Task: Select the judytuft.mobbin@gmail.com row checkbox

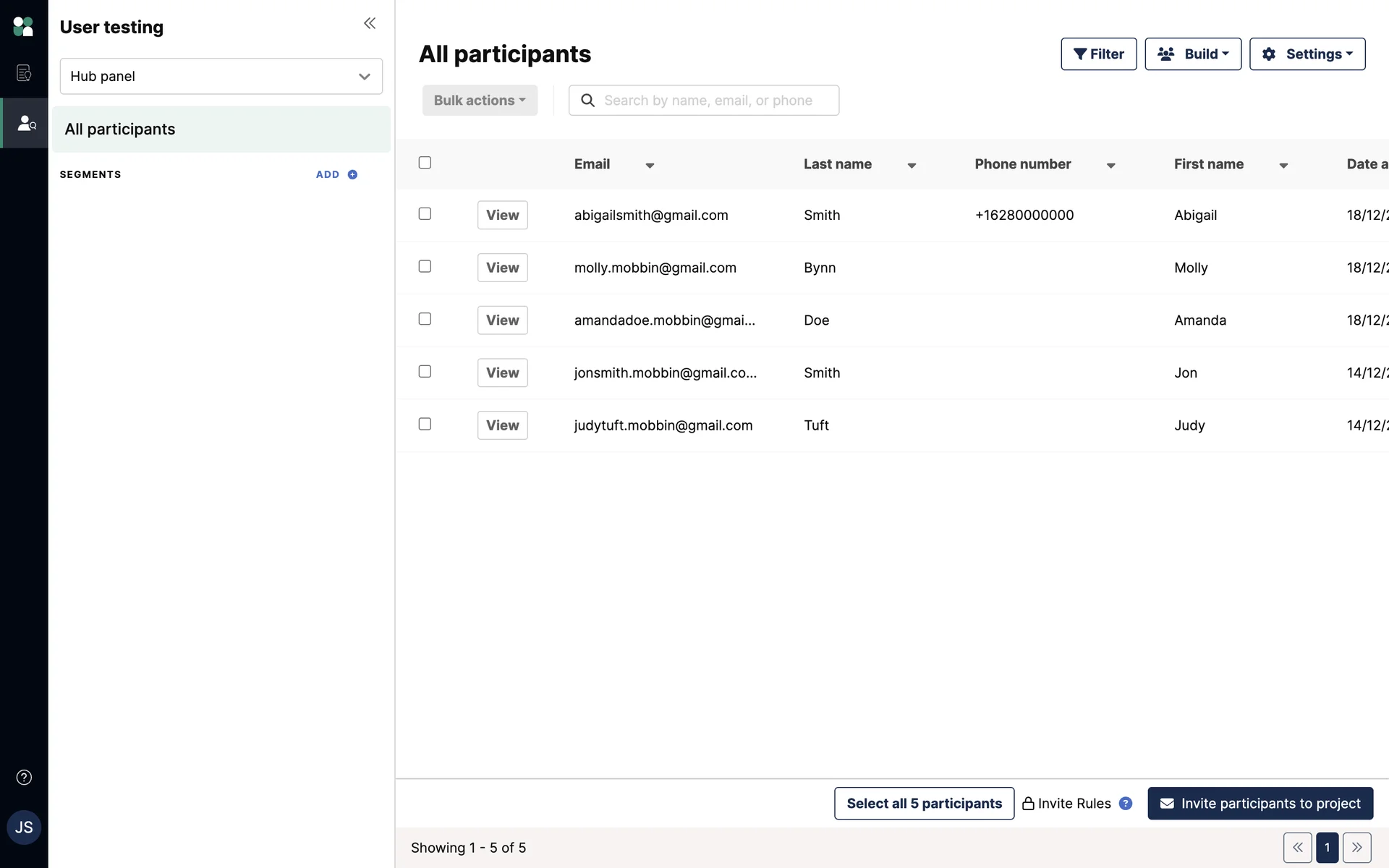Action: click(425, 424)
